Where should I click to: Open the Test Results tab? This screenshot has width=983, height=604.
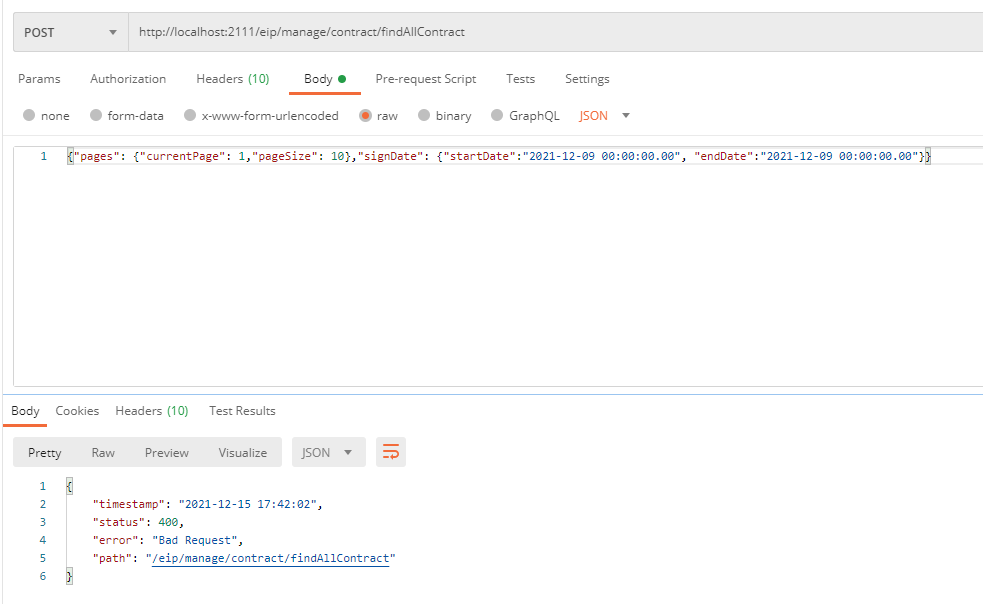click(x=241, y=410)
